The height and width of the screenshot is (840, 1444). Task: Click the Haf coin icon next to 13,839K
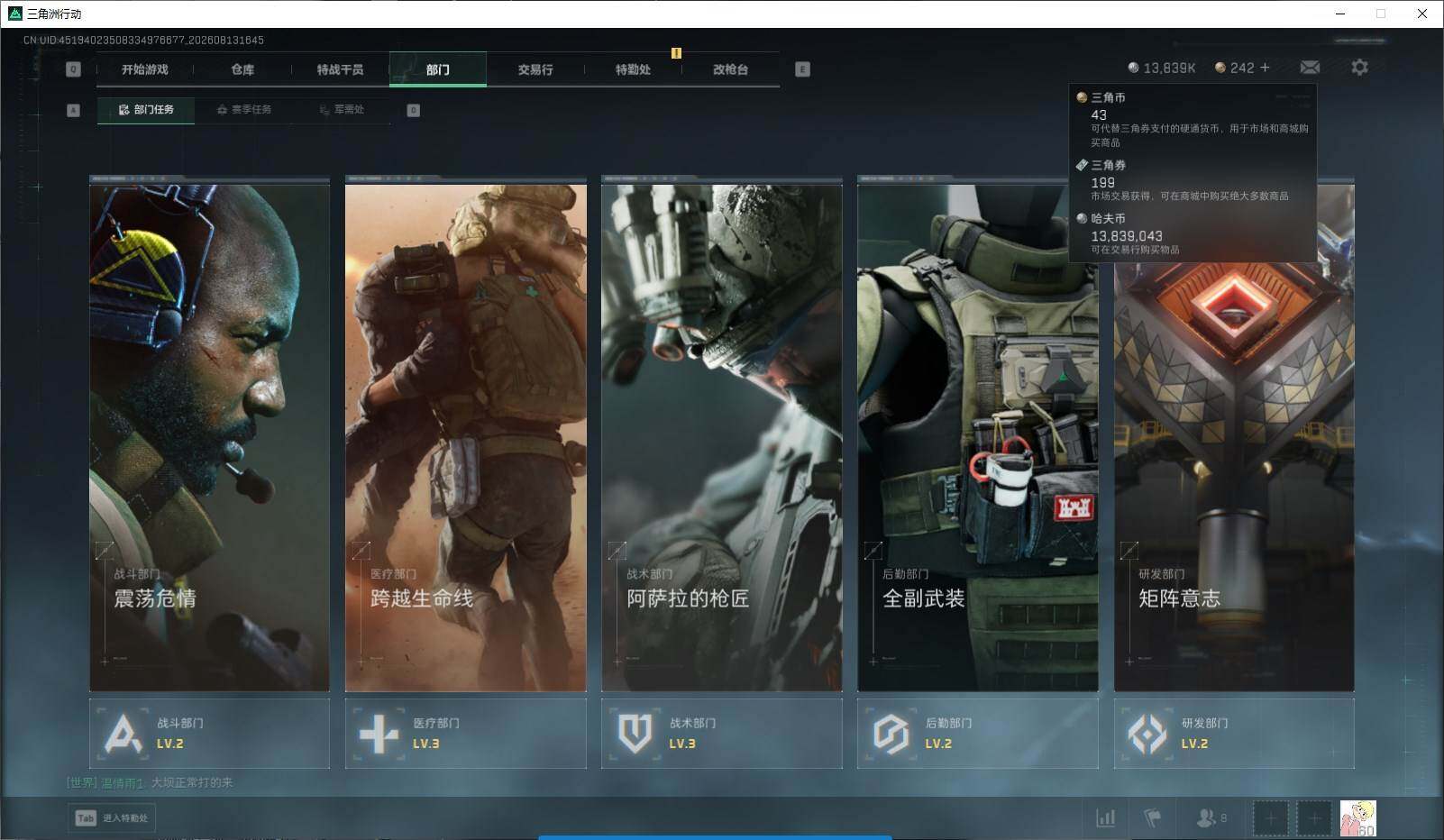(x=1133, y=68)
